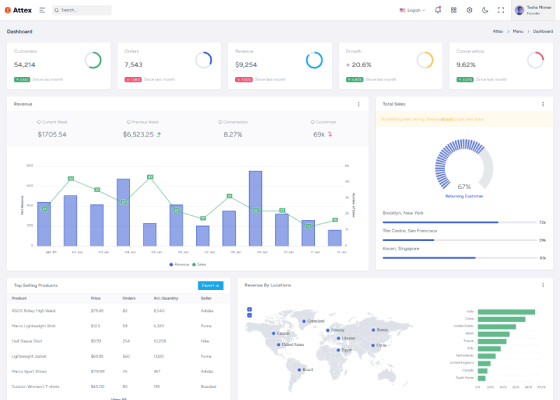Click the Attex logo
Screen dimensions: 560x400
(x=18, y=10)
